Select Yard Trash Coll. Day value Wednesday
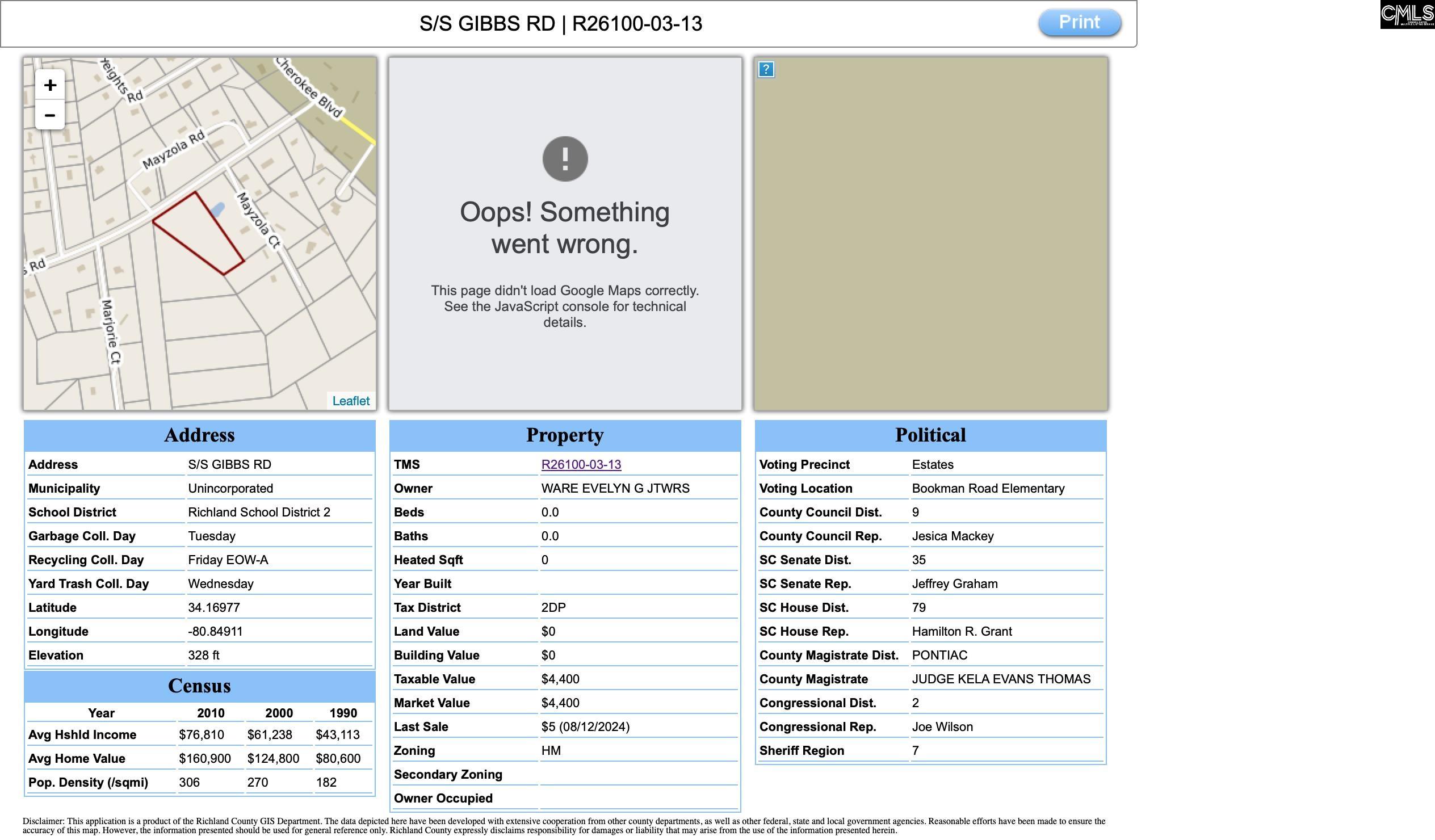This screenshot has height=840, width=1435. click(x=221, y=584)
